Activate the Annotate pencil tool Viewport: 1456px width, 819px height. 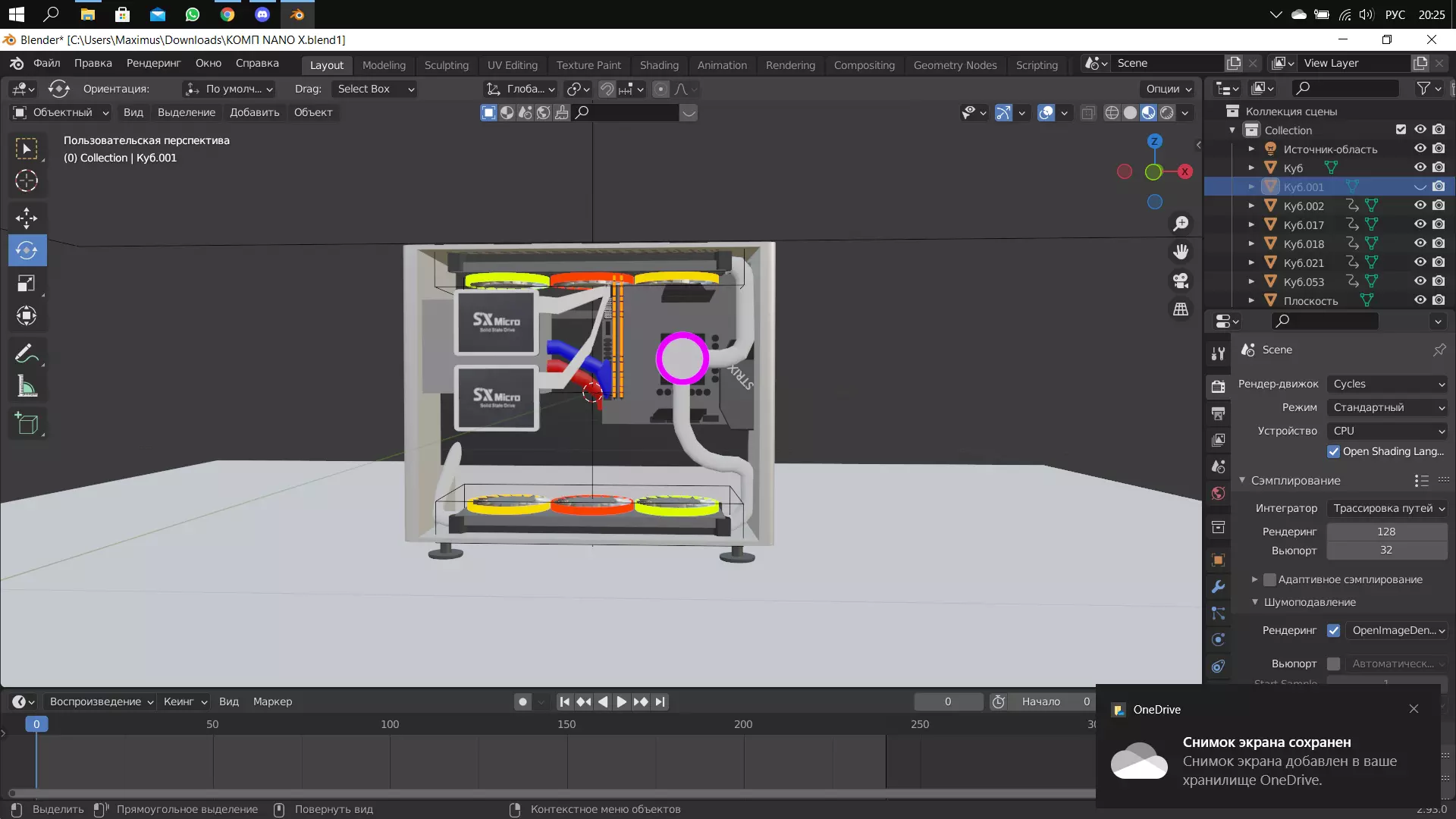(x=27, y=353)
